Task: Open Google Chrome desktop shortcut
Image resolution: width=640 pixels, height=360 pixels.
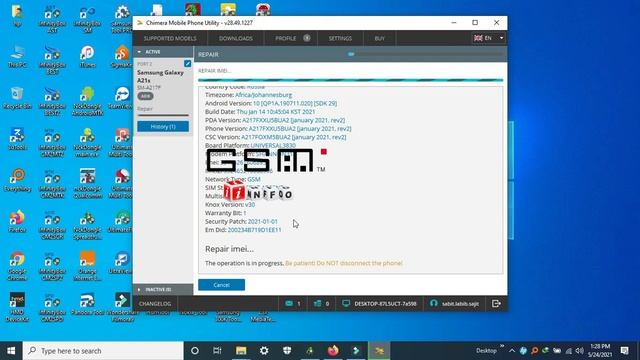Action: (17, 266)
